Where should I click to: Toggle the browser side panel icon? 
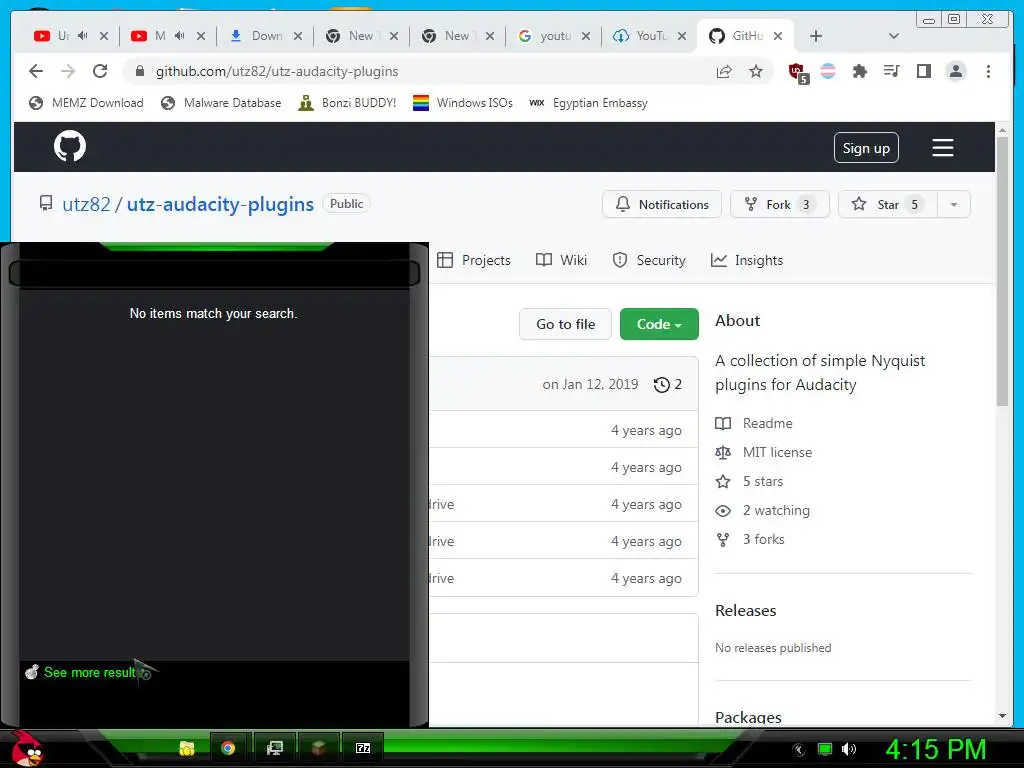923,71
